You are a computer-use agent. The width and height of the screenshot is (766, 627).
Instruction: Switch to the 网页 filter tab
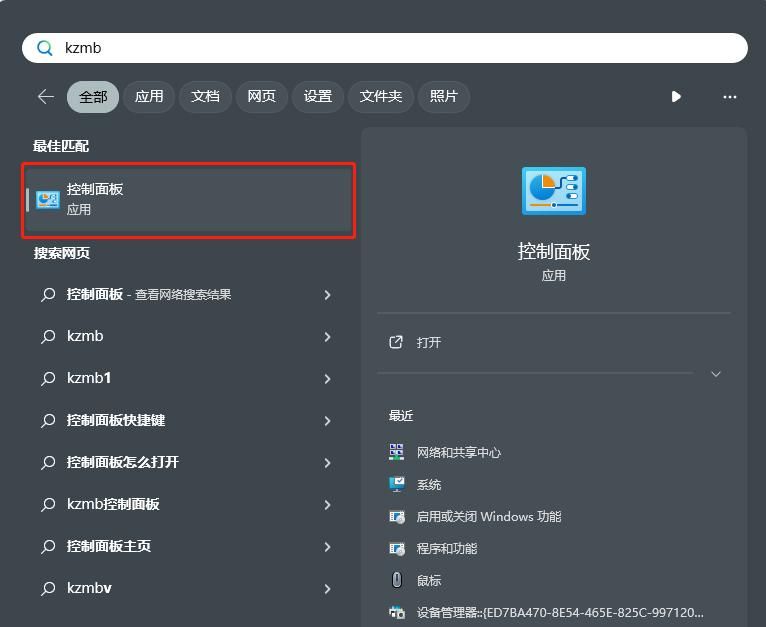point(261,97)
